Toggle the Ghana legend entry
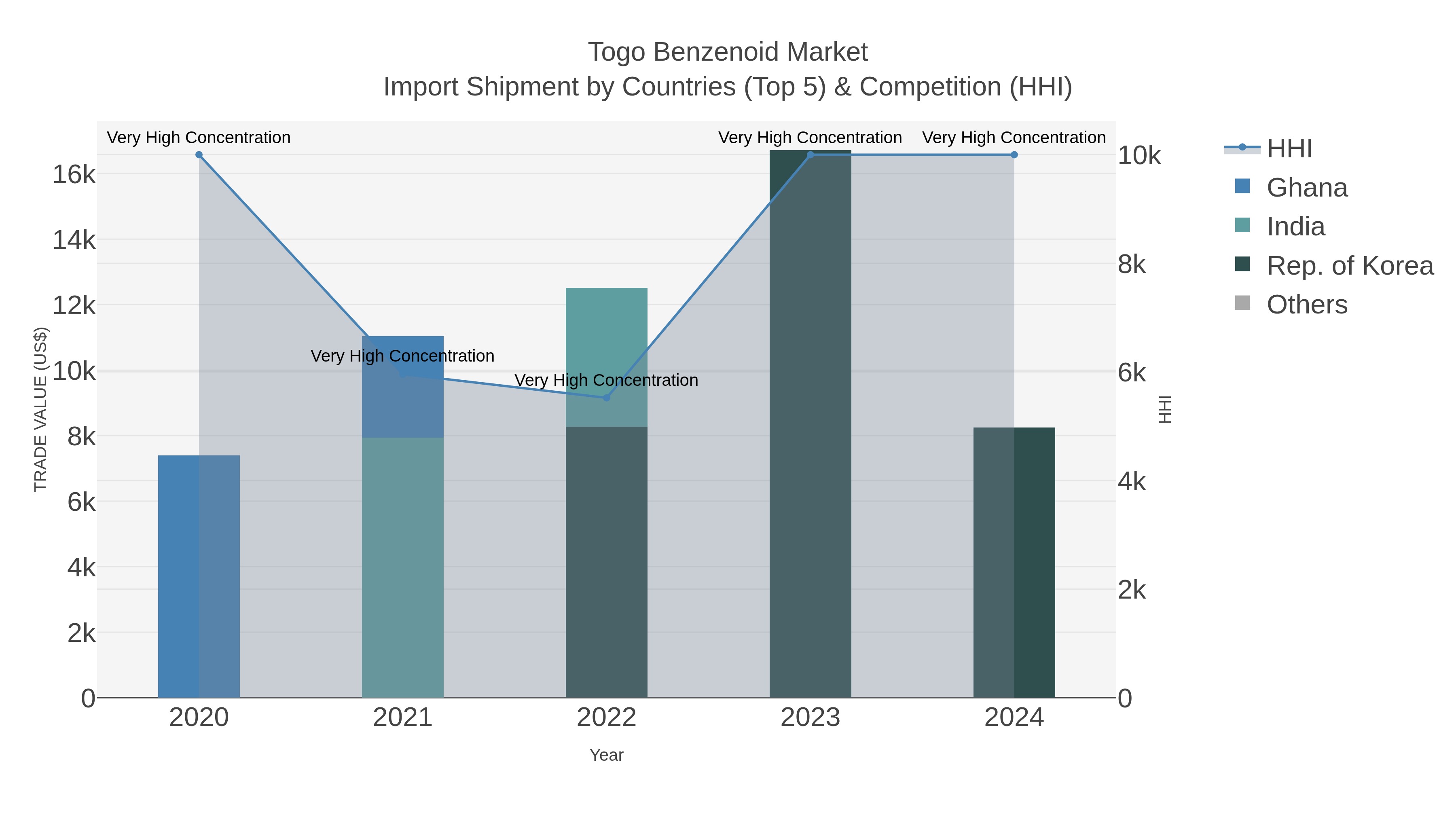The image size is (1456, 819). tap(1291, 188)
